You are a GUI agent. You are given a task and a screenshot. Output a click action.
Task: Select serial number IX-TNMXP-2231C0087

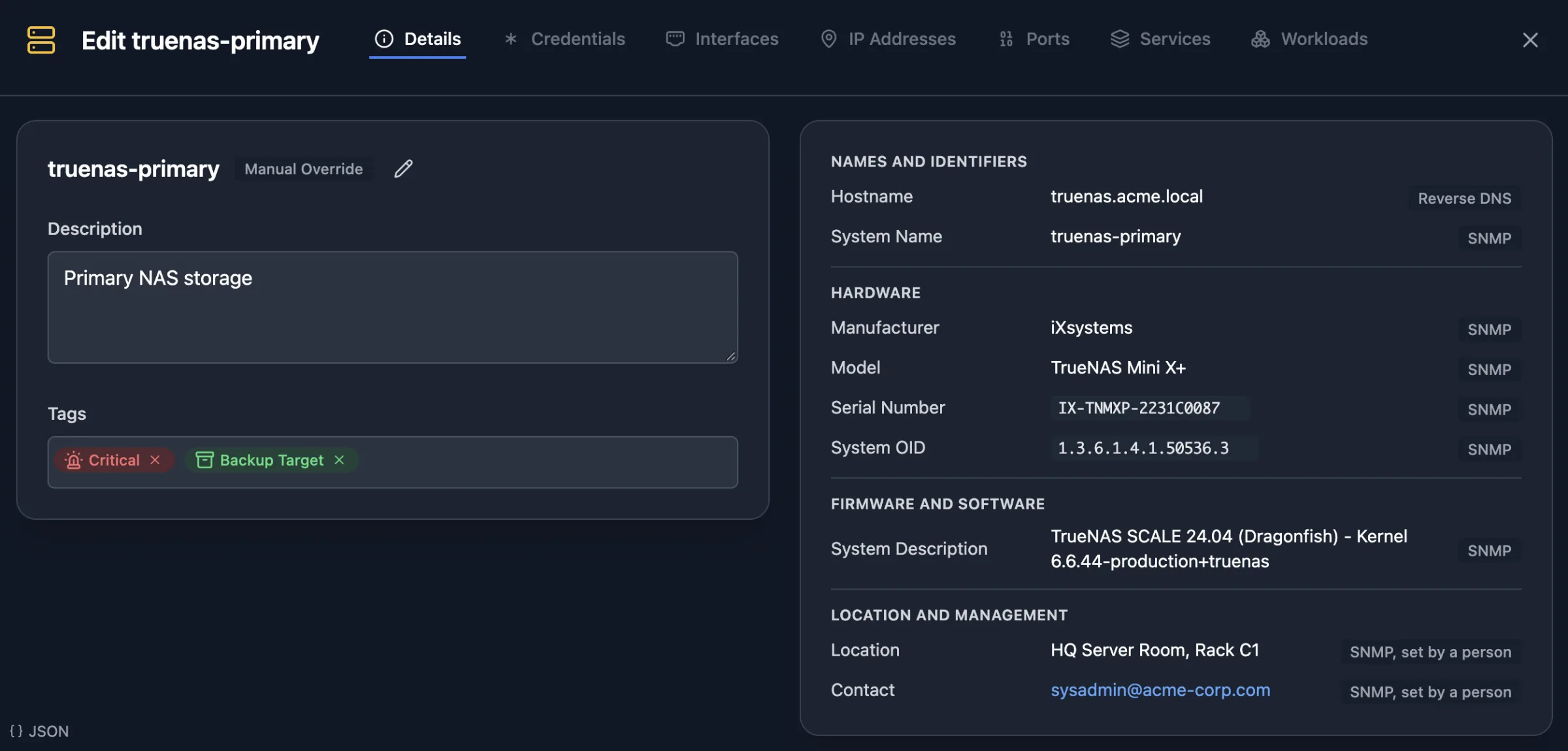[x=1139, y=408]
